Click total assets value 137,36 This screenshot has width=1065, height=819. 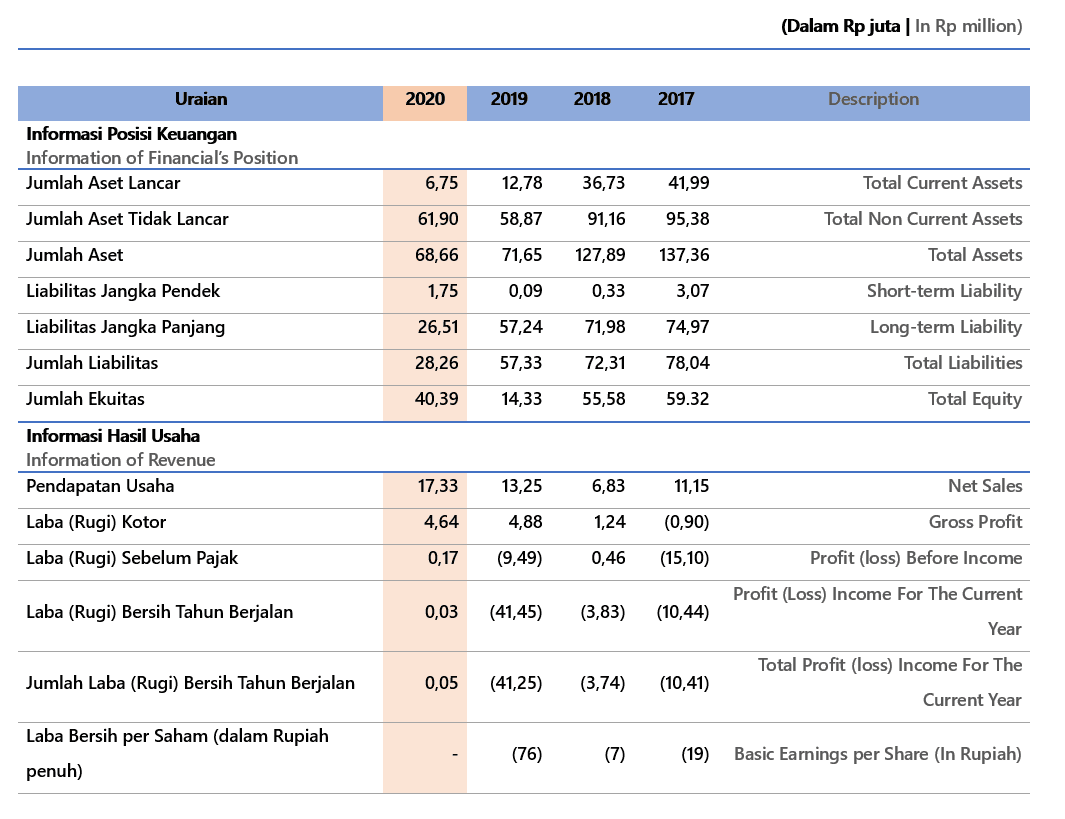[x=684, y=255]
